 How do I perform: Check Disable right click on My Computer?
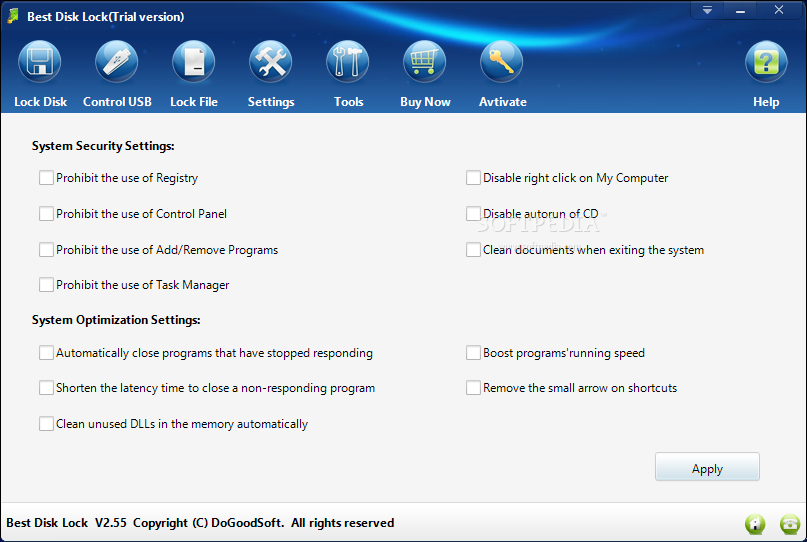(x=473, y=178)
